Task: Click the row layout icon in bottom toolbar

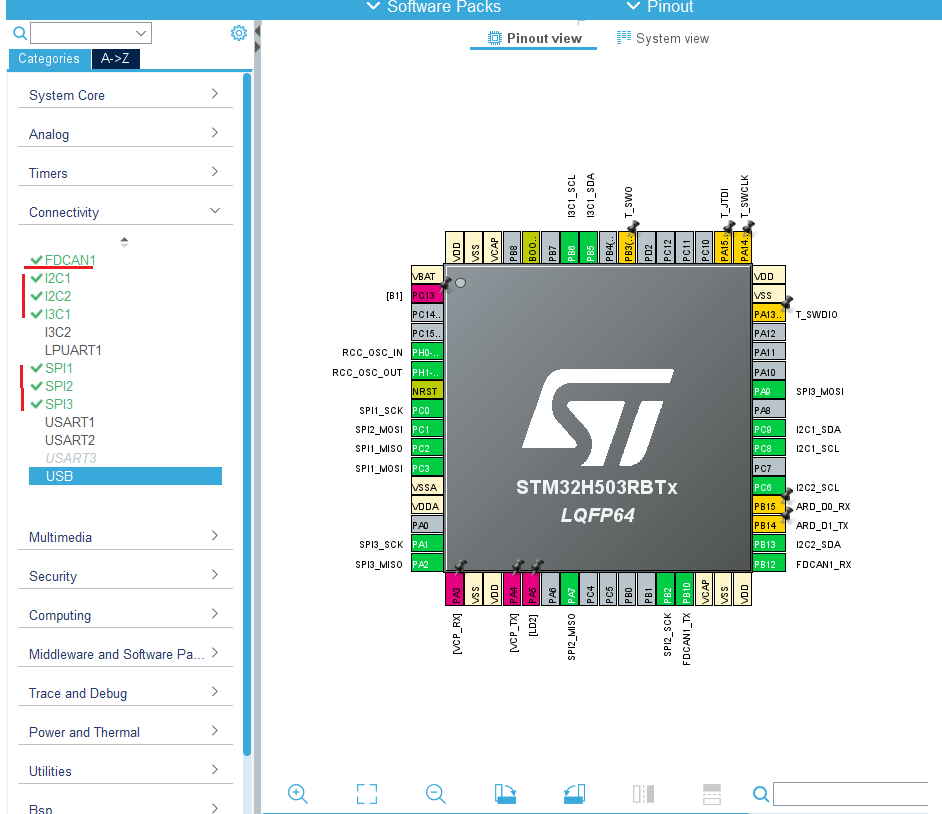Action: coord(711,794)
